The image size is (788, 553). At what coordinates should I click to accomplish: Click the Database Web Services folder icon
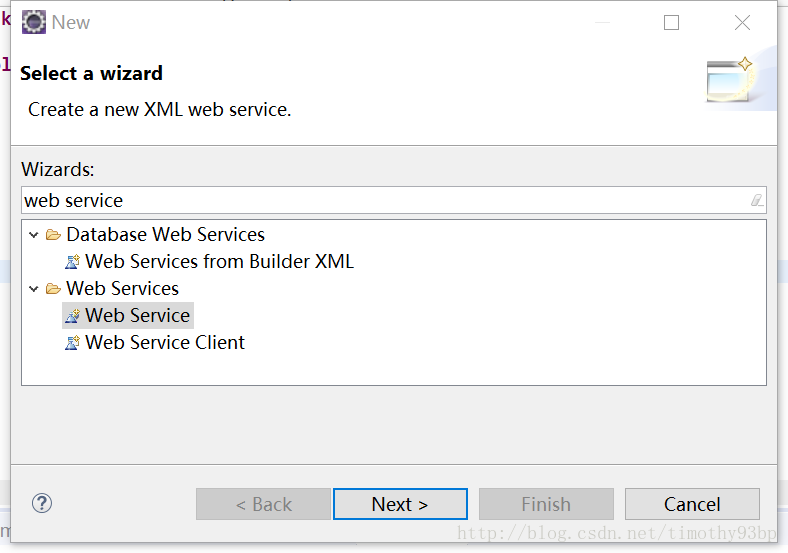(53, 235)
